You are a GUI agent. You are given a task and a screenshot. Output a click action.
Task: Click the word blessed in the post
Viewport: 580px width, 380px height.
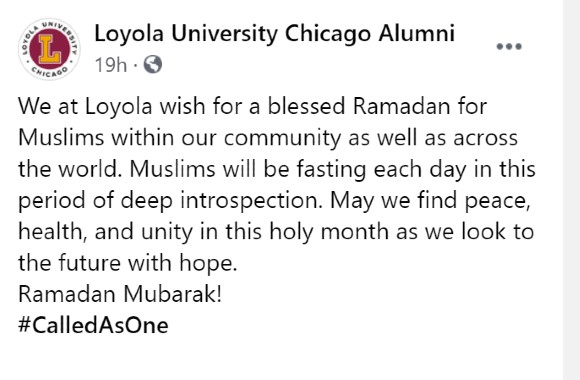tap(307, 107)
